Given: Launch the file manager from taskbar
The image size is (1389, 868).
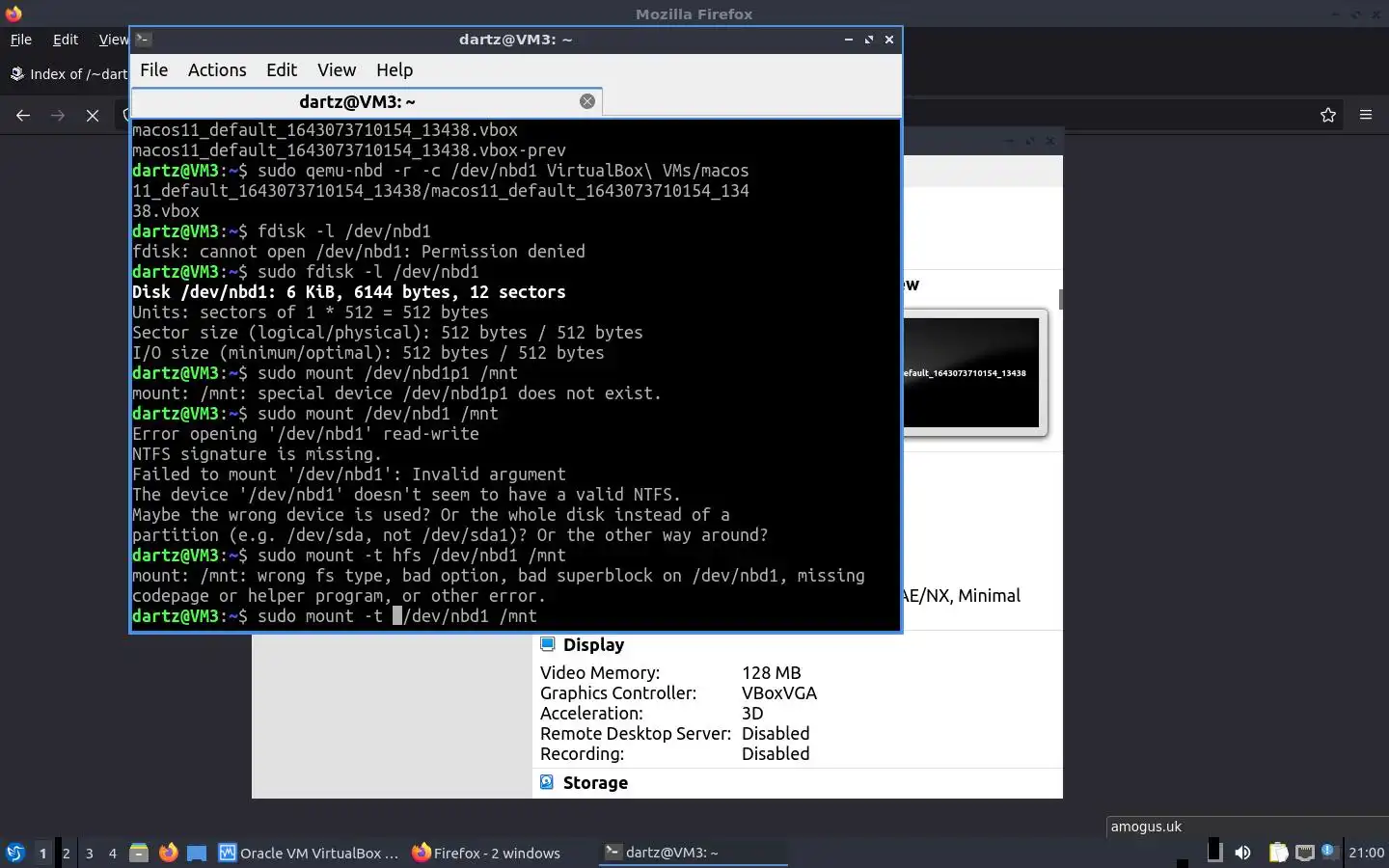Looking at the screenshot, I should click(139, 853).
